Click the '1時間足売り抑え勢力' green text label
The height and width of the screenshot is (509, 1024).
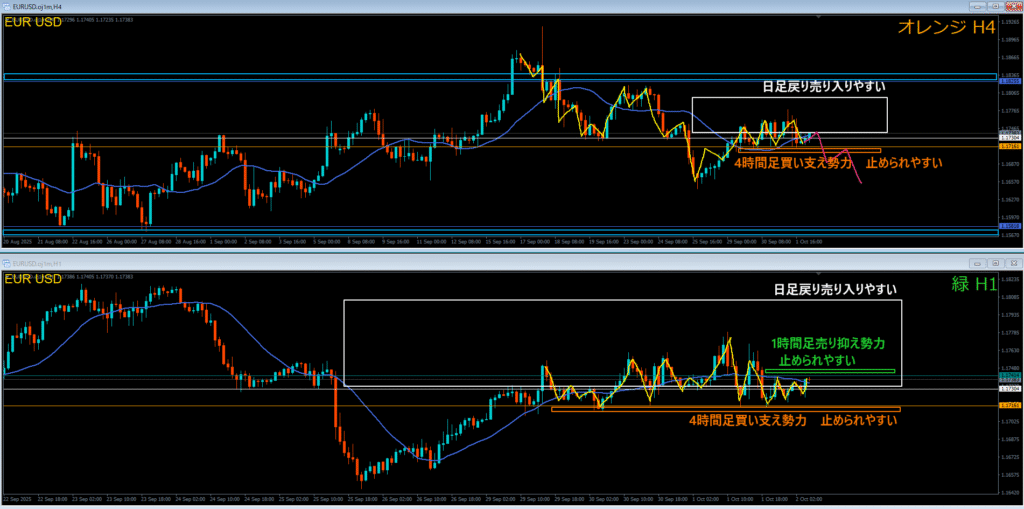[829, 342]
